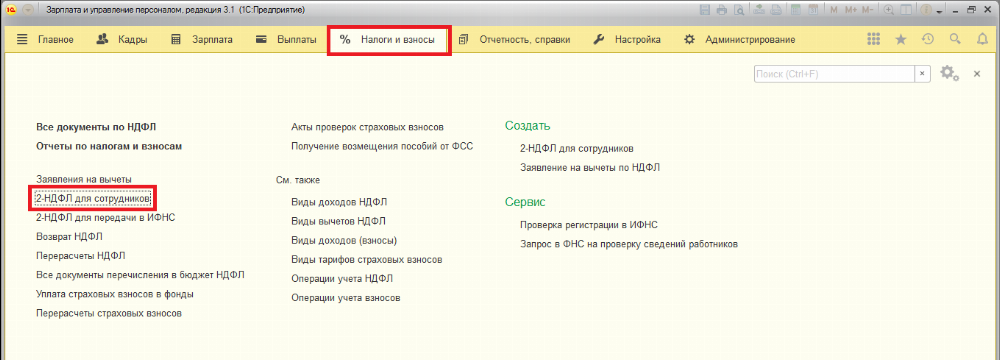Show the history clock icon
The height and width of the screenshot is (360, 1000).
point(928,40)
